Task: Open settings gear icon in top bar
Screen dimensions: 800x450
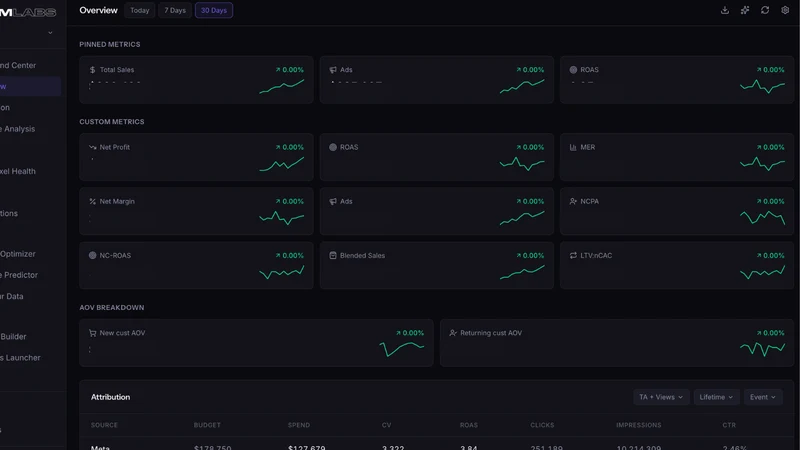Action: pos(785,10)
